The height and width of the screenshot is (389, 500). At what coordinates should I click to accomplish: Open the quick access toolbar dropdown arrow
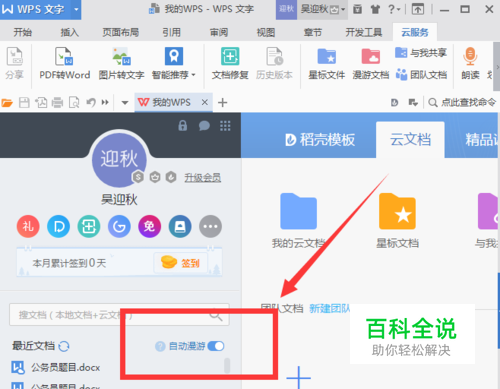pyautogui.click(x=125, y=103)
